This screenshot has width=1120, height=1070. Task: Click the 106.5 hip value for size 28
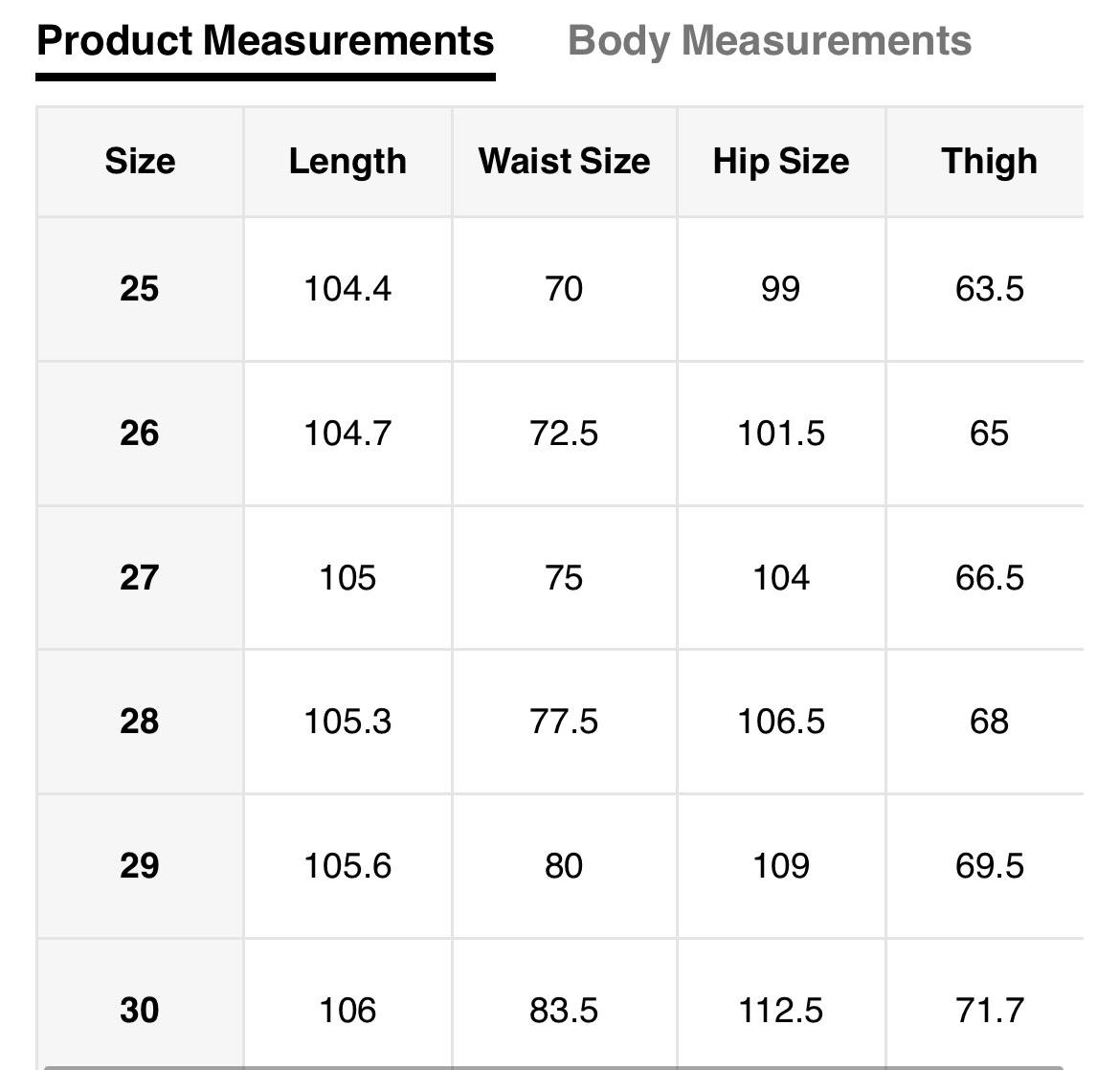(x=781, y=721)
